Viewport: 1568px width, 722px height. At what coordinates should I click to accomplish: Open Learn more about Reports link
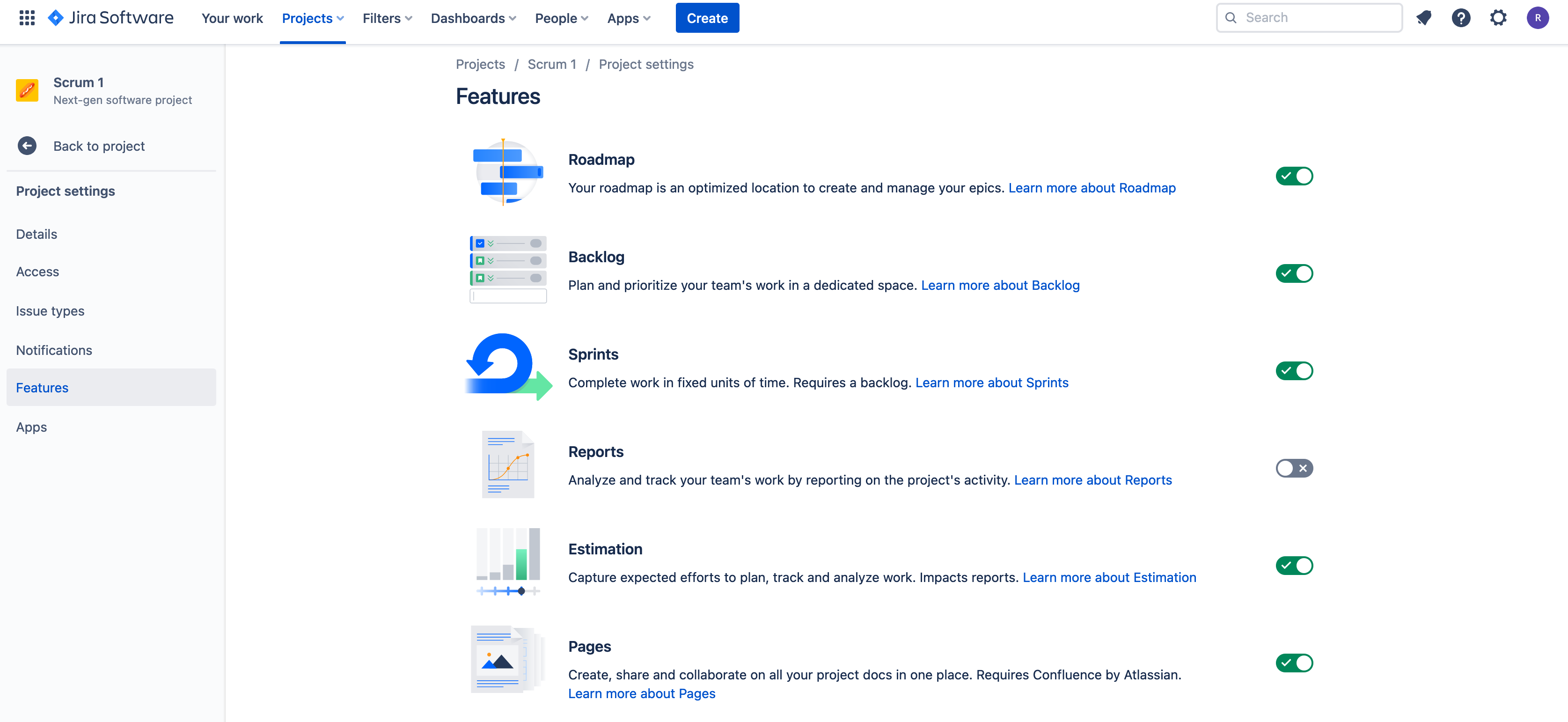[x=1092, y=480]
